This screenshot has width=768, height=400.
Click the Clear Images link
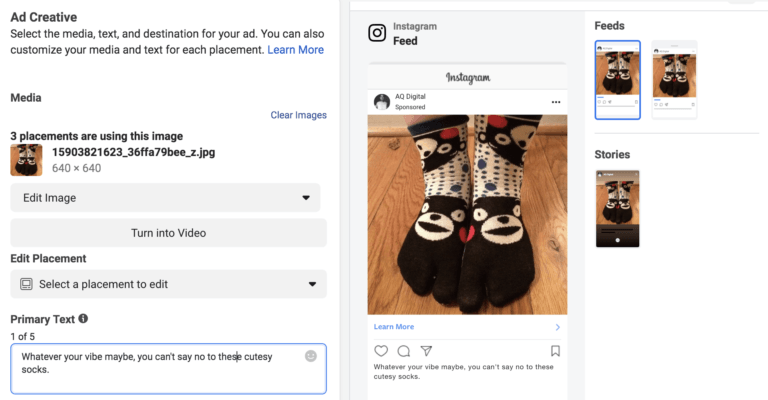[x=298, y=115]
